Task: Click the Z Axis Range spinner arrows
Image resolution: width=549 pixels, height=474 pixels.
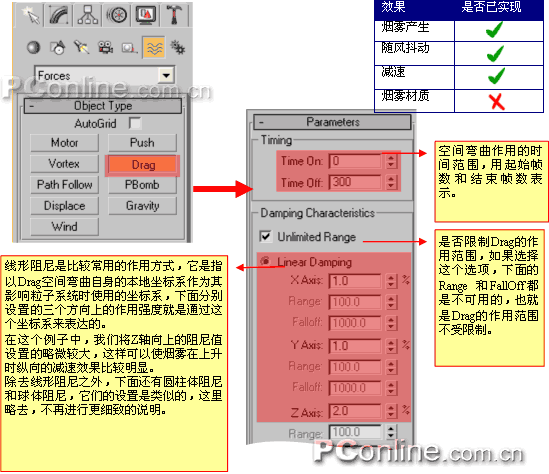Action: (x=391, y=432)
